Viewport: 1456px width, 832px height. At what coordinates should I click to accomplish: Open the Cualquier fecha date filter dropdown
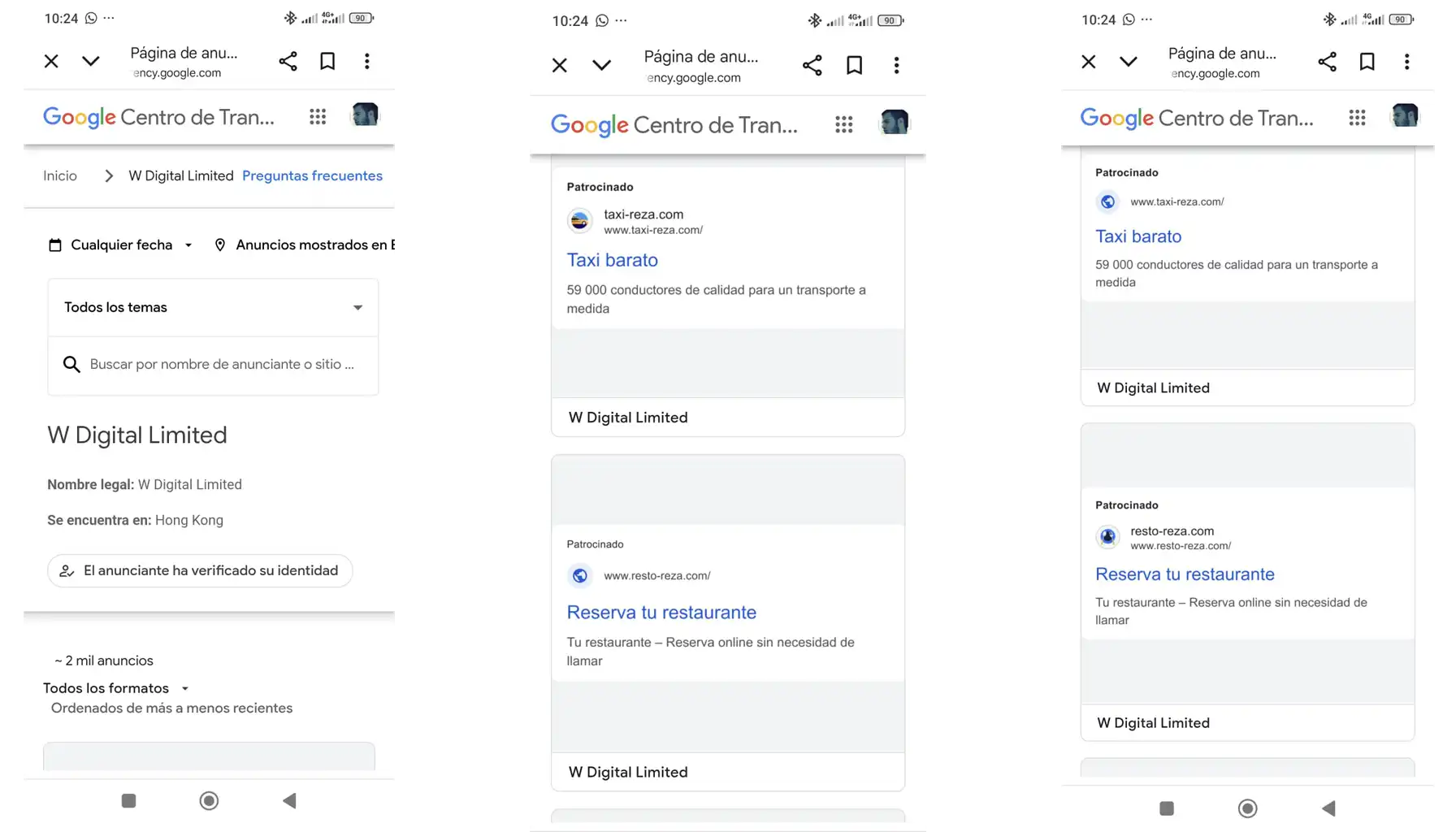coord(120,245)
